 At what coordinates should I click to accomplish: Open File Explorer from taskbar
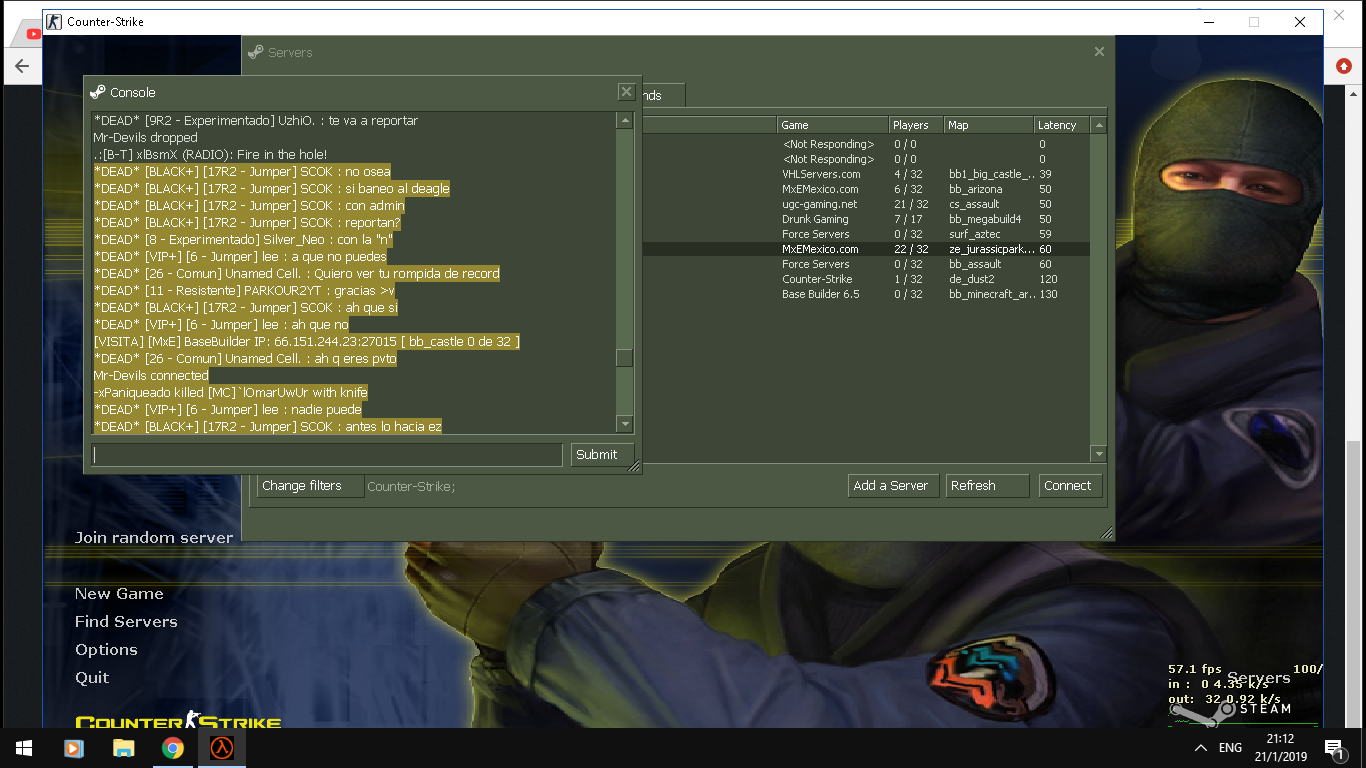123,748
